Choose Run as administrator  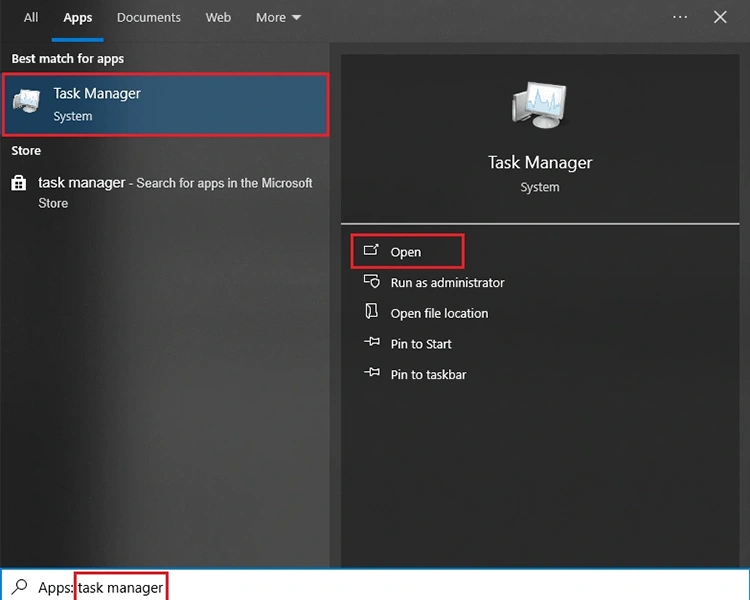click(447, 283)
